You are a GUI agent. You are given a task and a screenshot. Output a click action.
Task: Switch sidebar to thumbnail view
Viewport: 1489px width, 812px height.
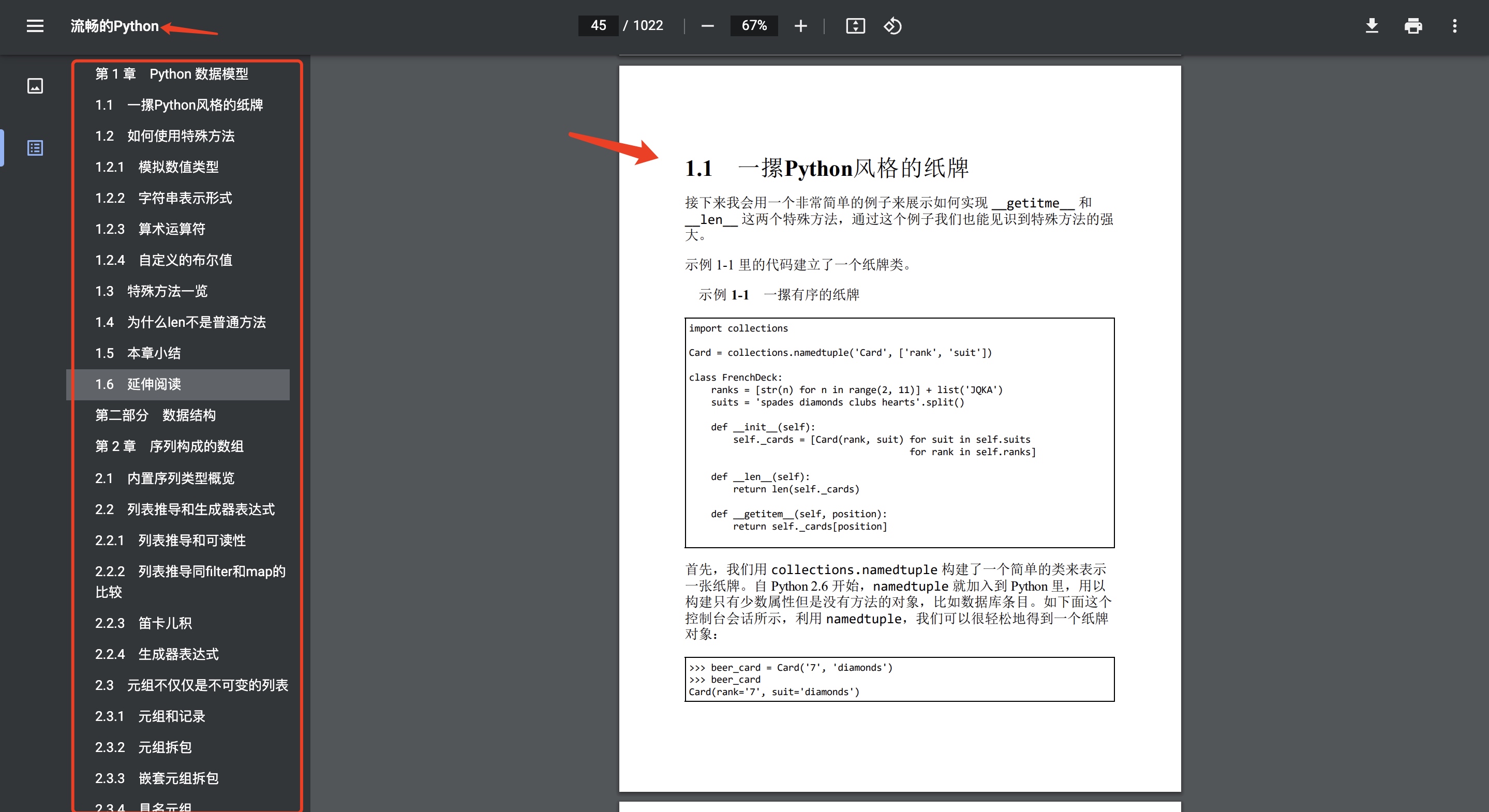(x=35, y=86)
